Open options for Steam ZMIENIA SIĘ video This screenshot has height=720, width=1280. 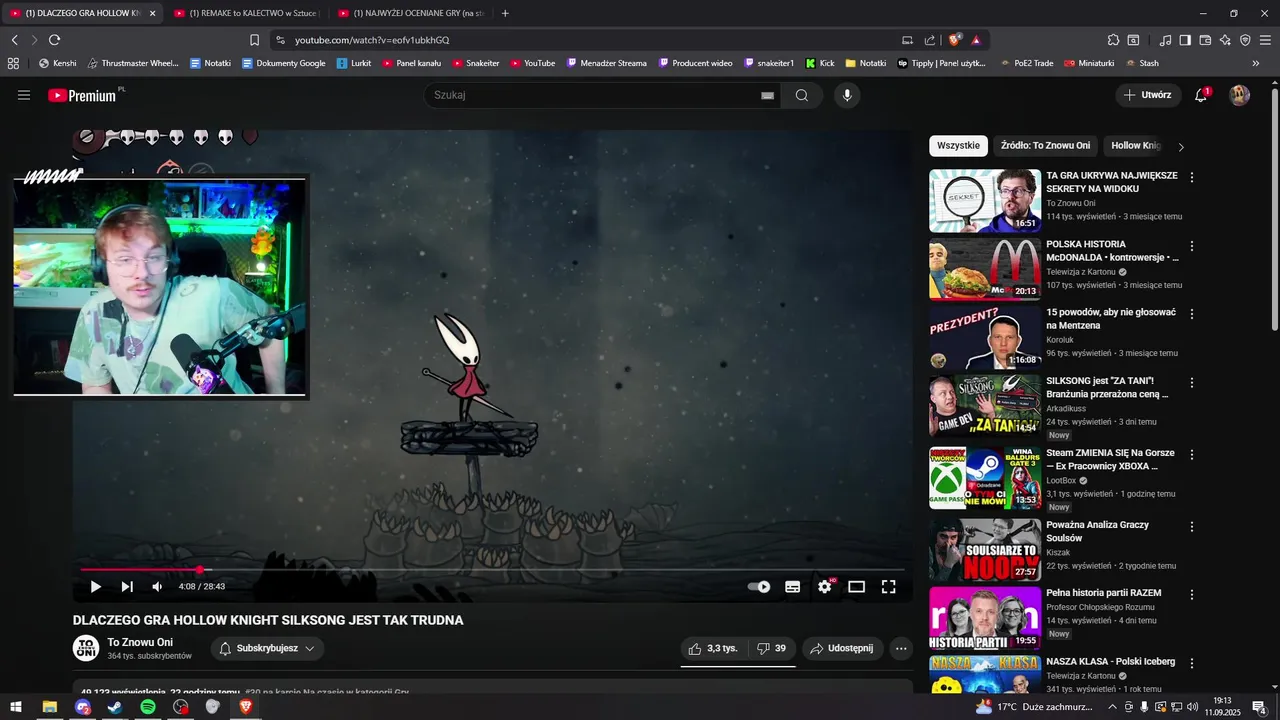pyautogui.click(x=1191, y=454)
